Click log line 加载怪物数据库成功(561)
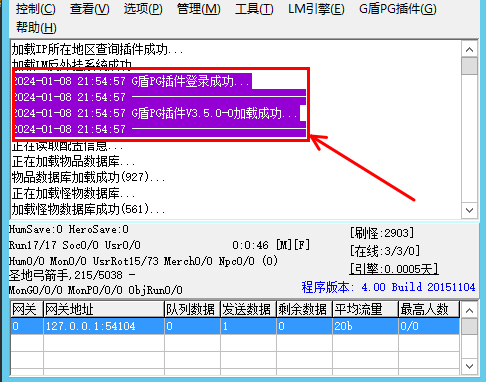 tap(88, 209)
